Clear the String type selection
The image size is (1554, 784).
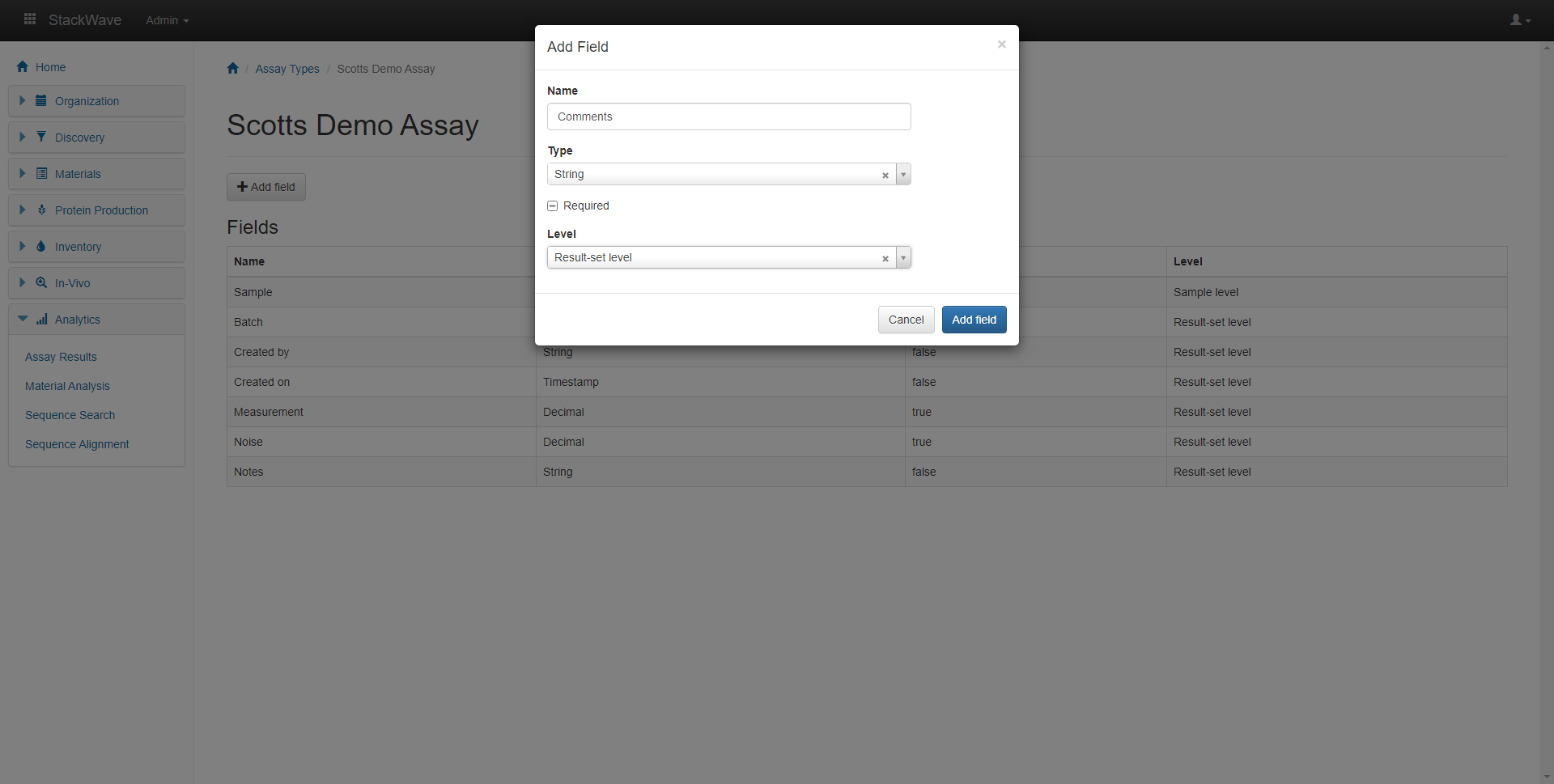point(885,175)
